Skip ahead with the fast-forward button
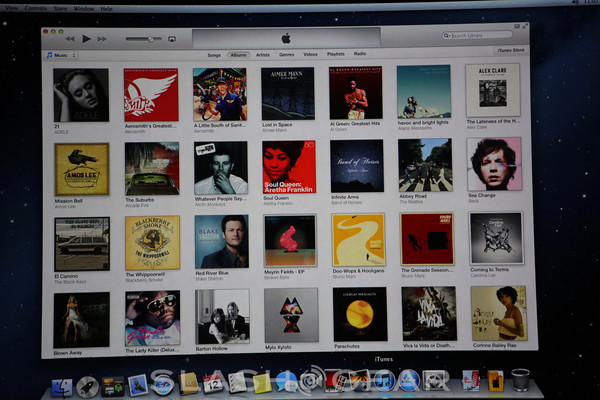 102,39
